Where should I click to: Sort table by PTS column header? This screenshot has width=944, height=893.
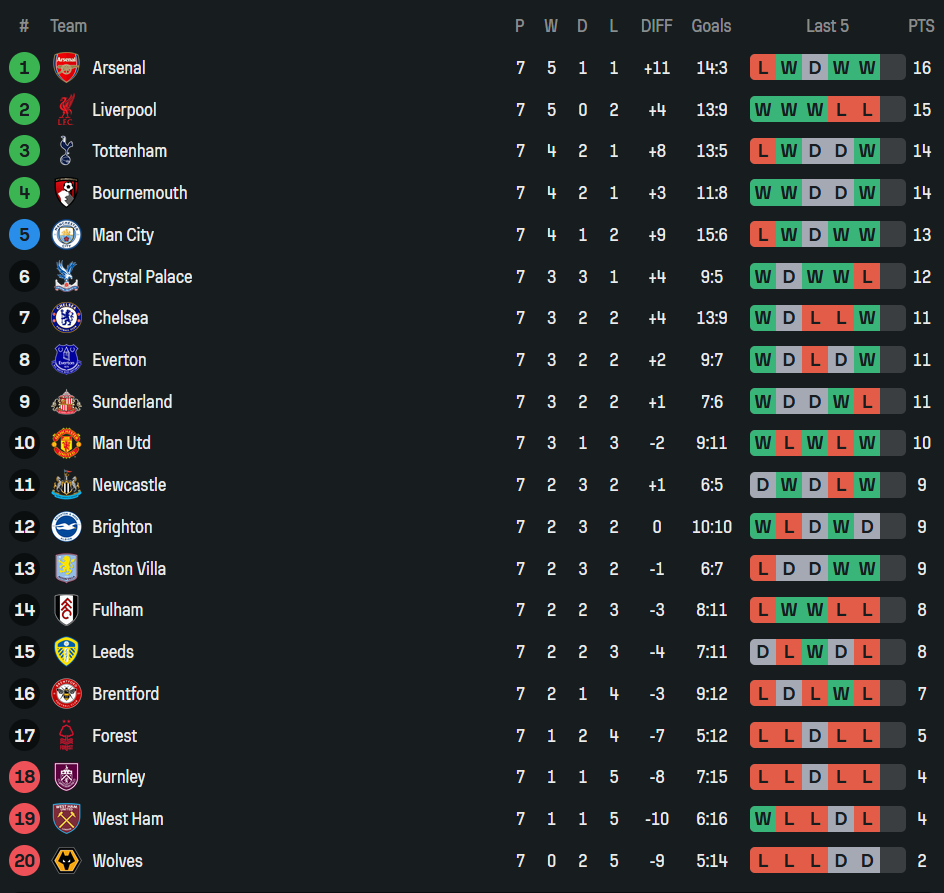pos(921,26)
